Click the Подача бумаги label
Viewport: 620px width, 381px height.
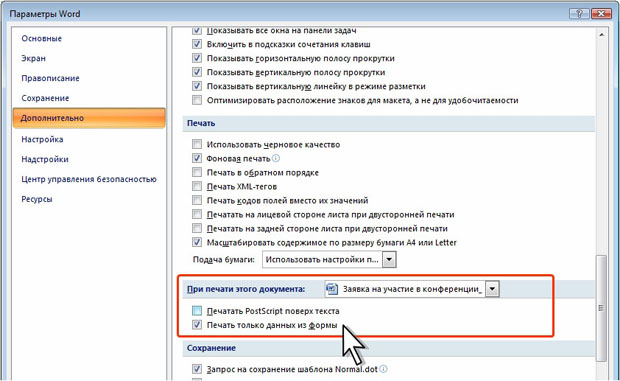(x=224, y=260)
